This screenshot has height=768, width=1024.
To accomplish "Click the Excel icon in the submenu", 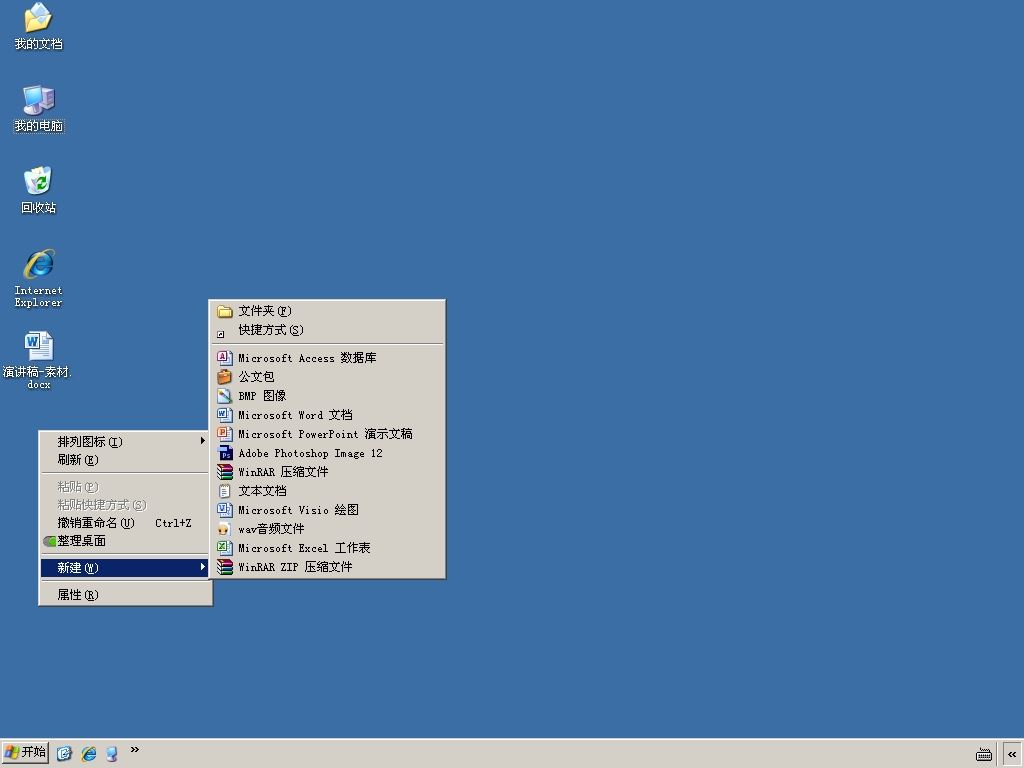I will click(225, 548).
